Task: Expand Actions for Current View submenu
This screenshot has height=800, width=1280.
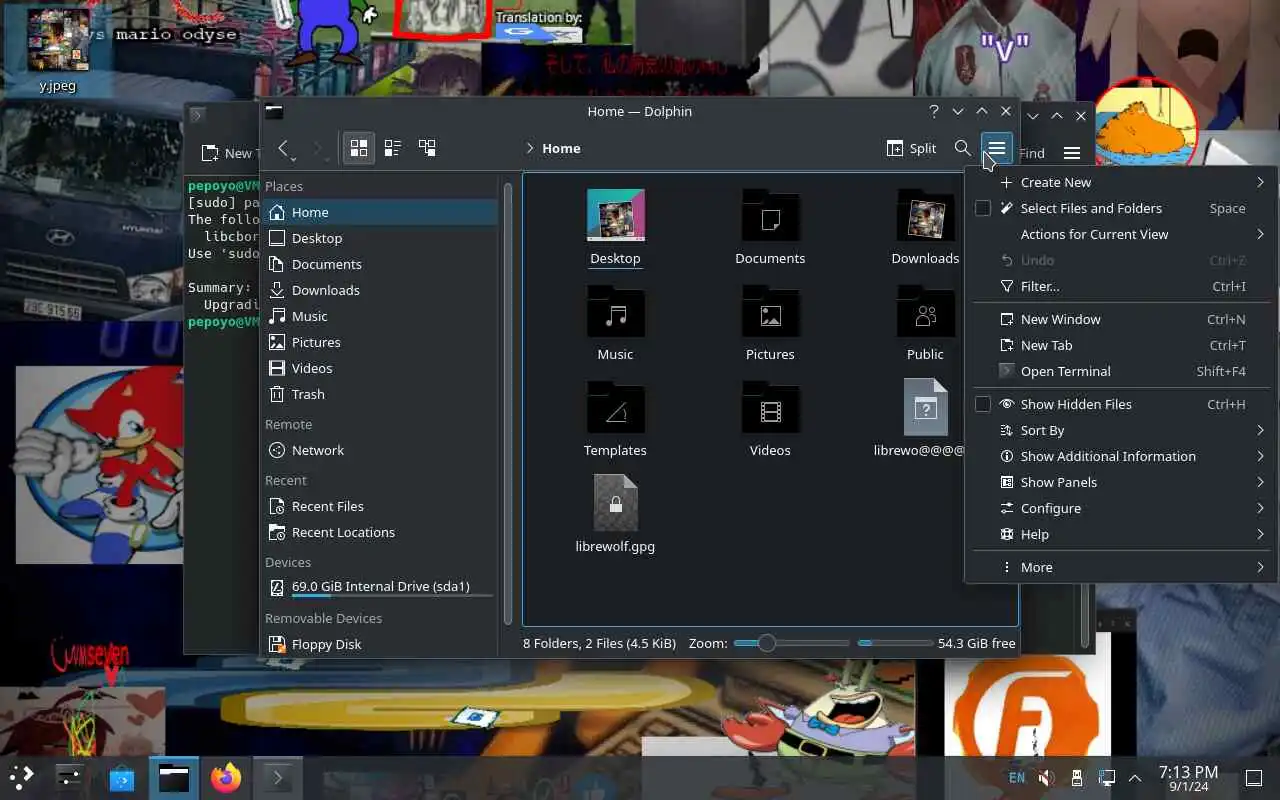Action: tap(1121, 234)
